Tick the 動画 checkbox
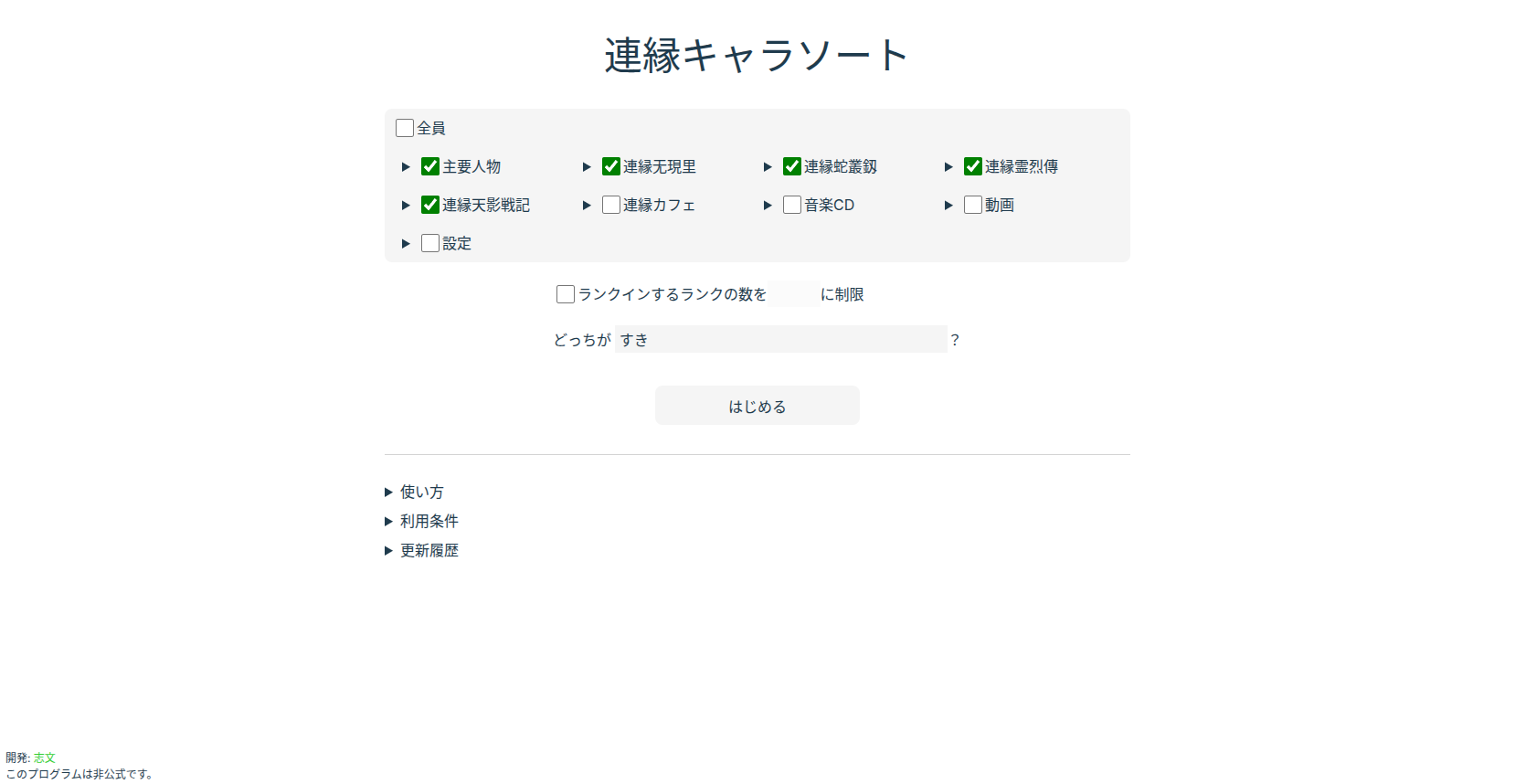Screen dimensions: 1515x784 click(973, 205)
